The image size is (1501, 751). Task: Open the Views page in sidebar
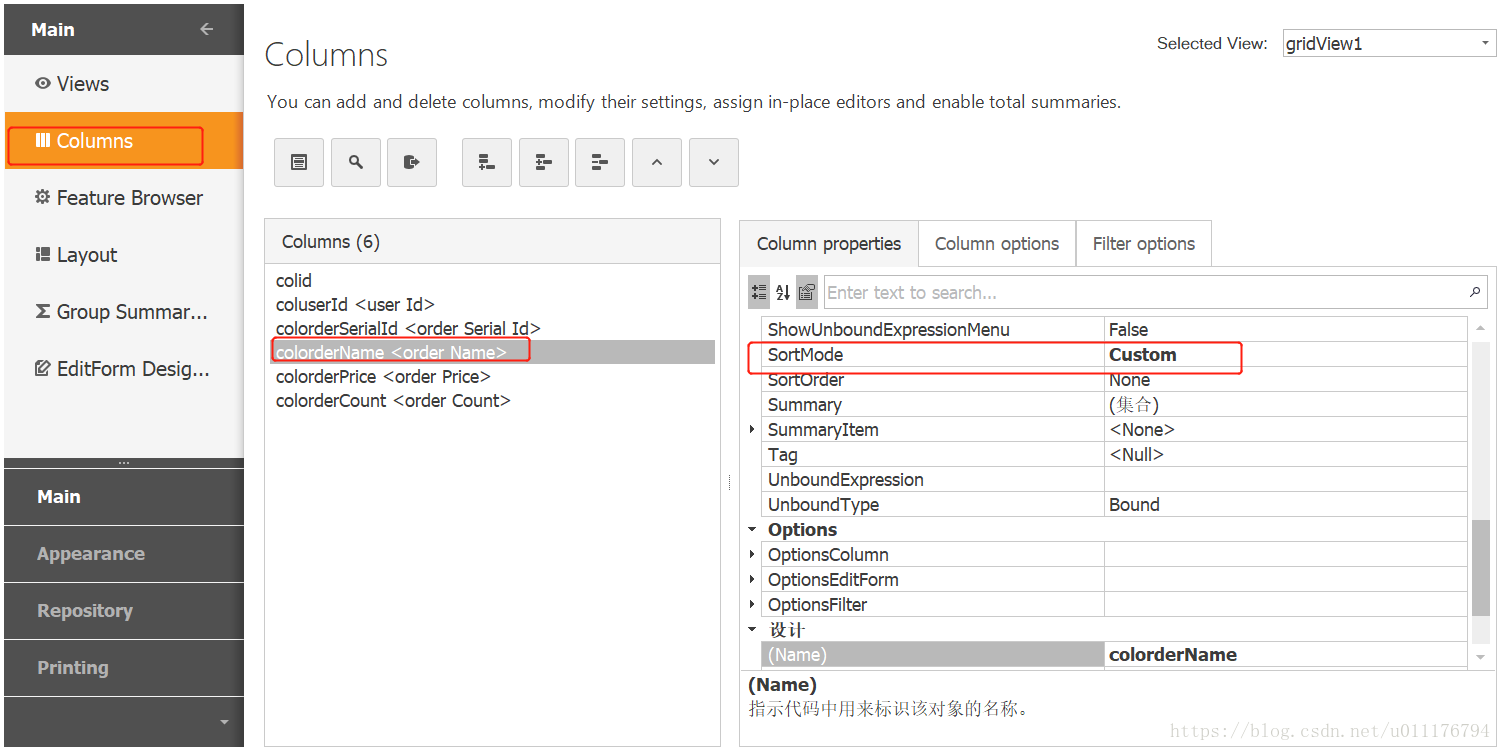[x=124, y=84]
